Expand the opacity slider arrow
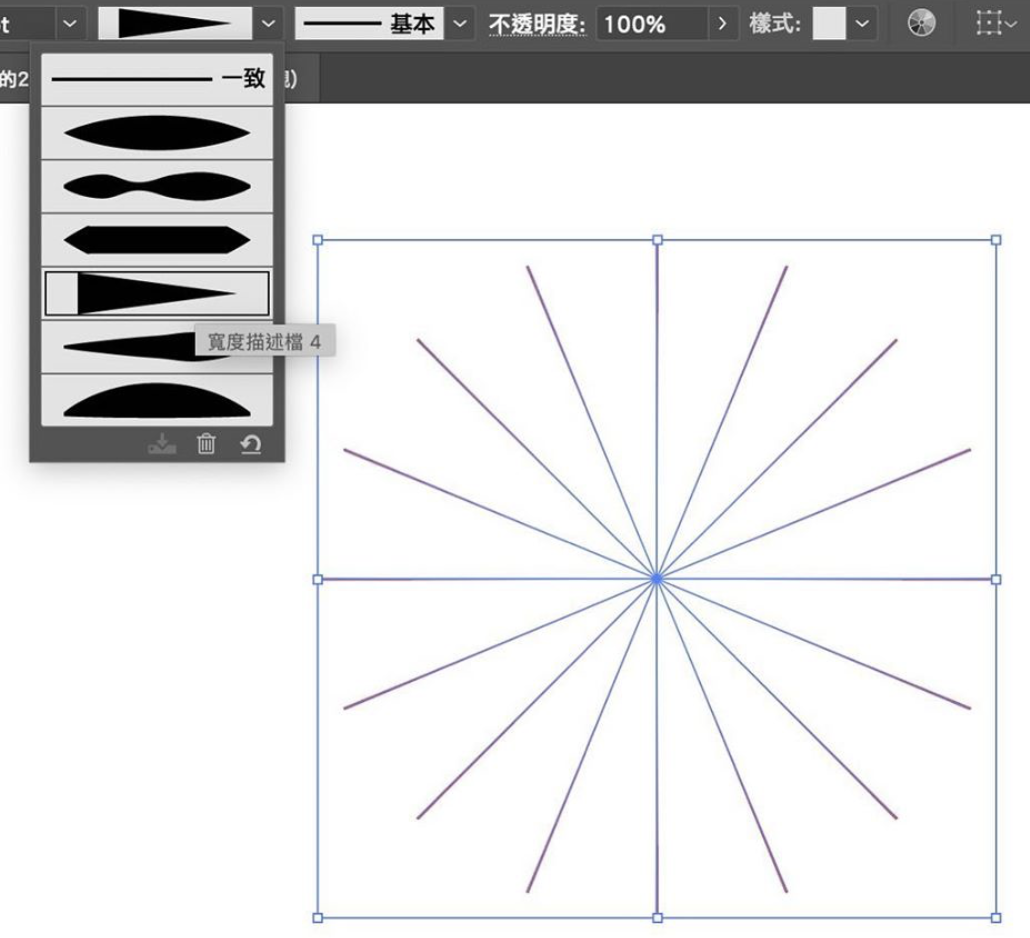Image resolution: width=1030 pixels, height=938 pixels. pyautogui.click(x=723, y=24)
